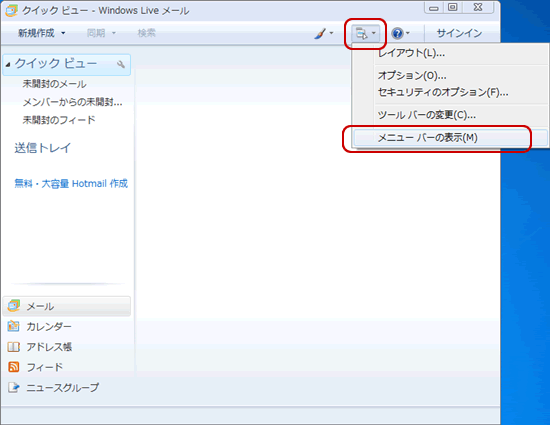Open the paintbrush colorize menu
The width and height of the screenshot is (550, 425).
(x=320, y=33)
